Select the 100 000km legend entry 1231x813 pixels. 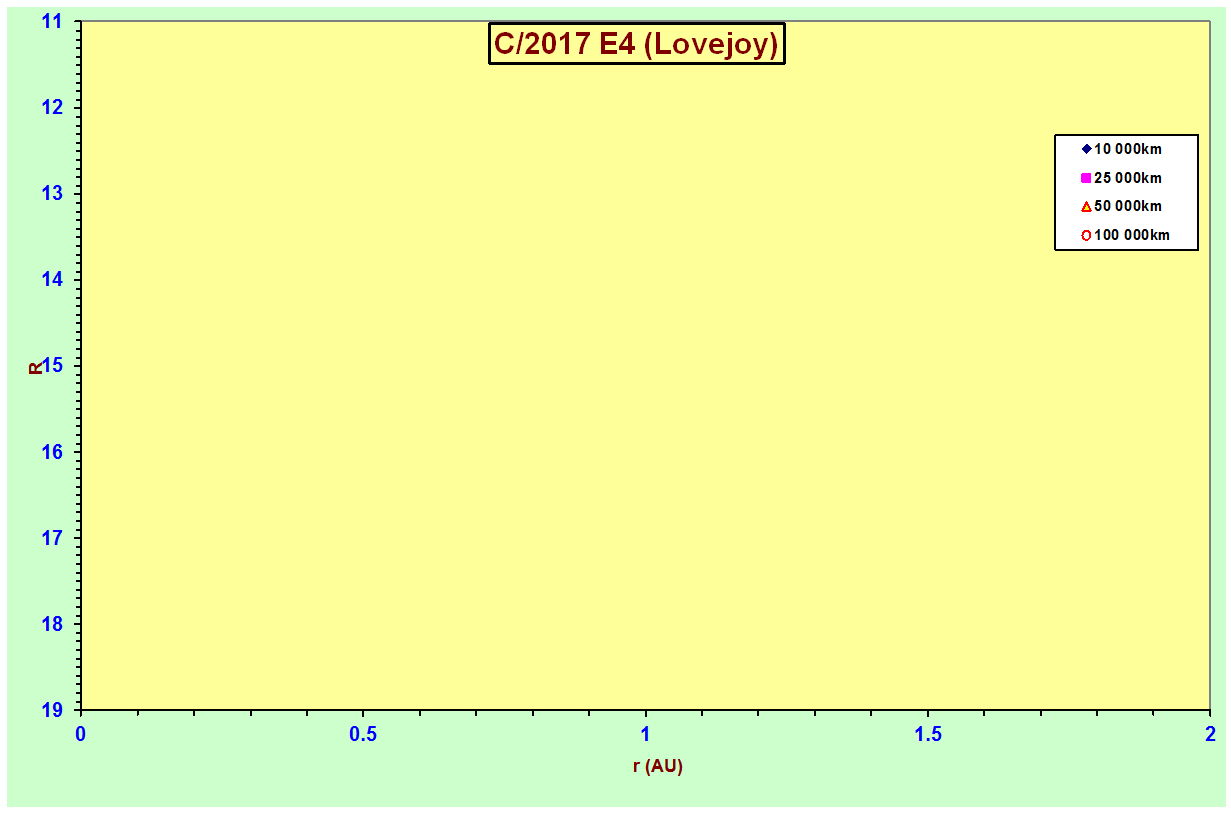coord(1125,236)
